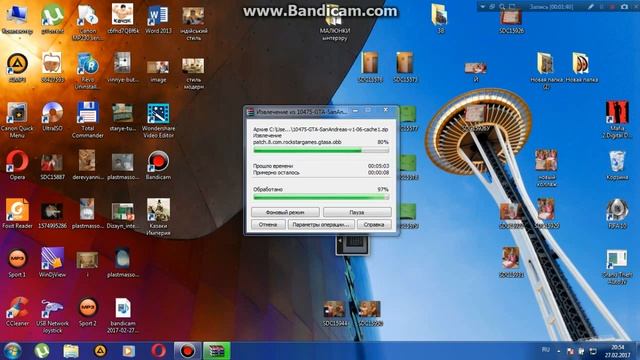Open the WinDjView desktop shortcut
The width and height of the screenshot is (640, 360).
point(52,262)
